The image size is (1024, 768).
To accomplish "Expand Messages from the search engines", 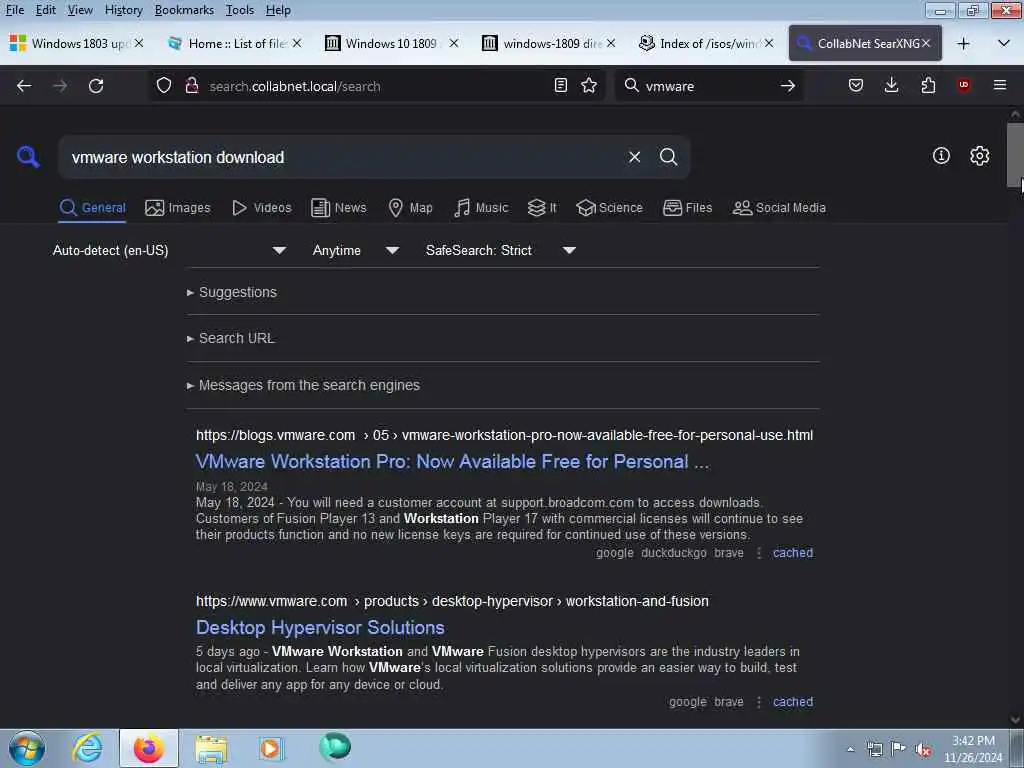I will (x=303, y=385).
